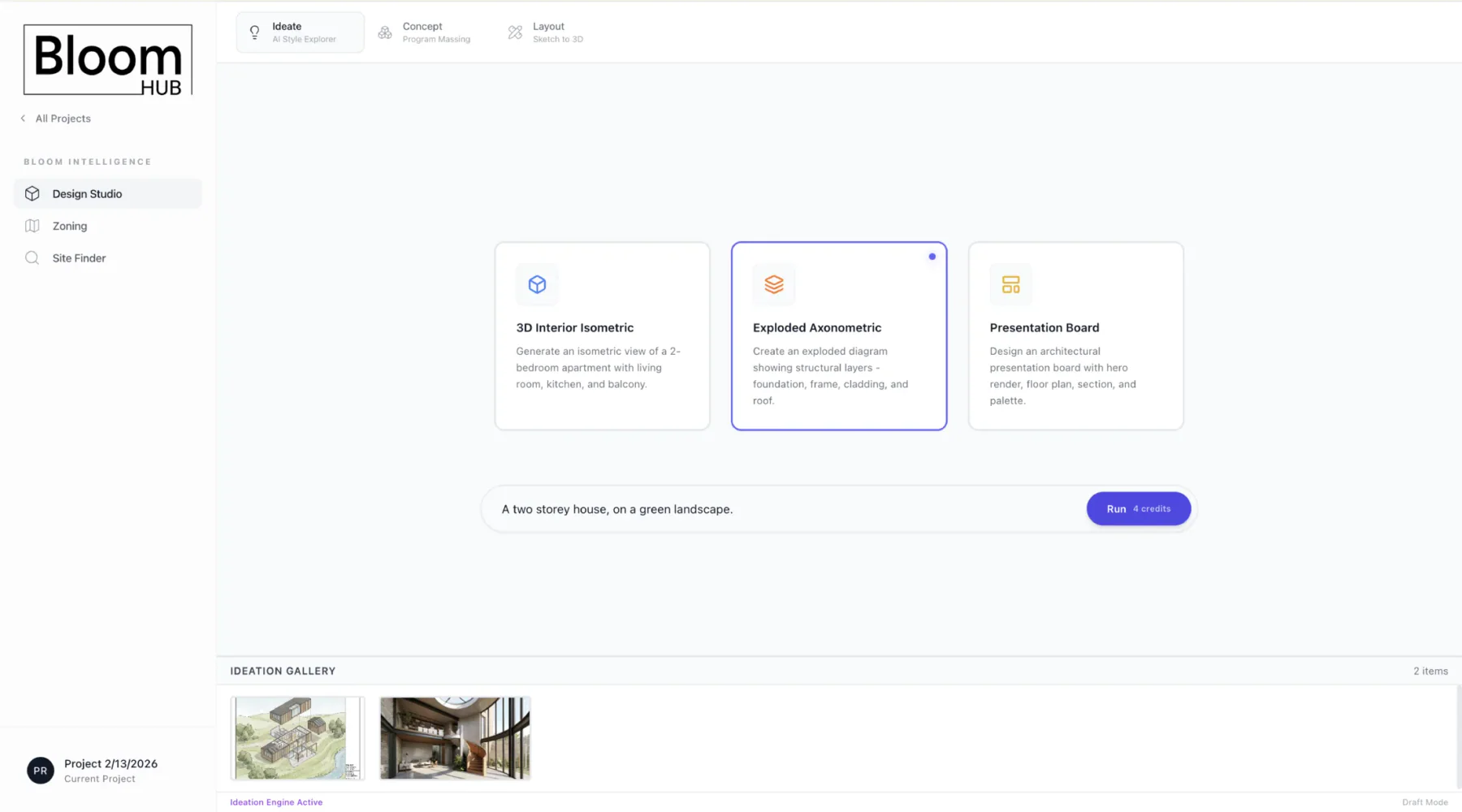
Task: Click the selected-dot indicator on Exploded Axonometric card
Action: coord(932,257)
